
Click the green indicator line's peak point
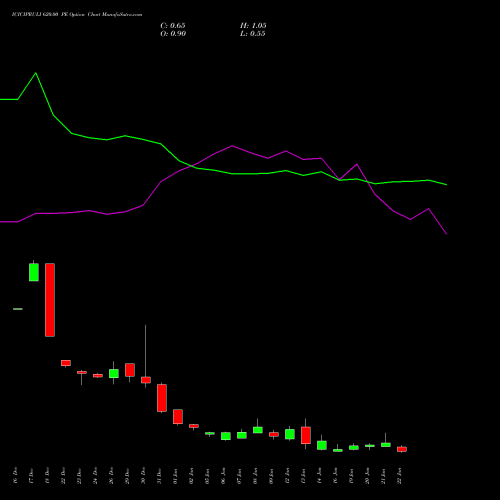pyautogui.click(x=36, y=73)
